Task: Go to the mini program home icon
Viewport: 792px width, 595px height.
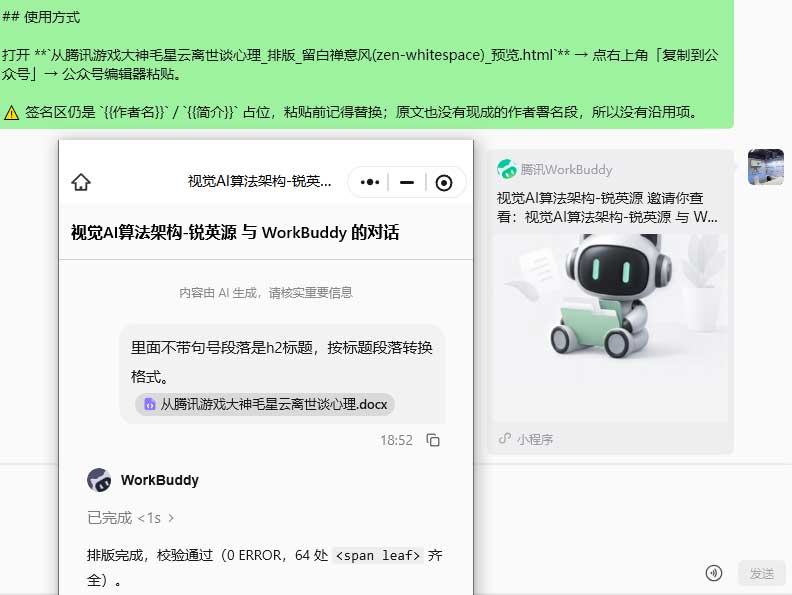Action: 81,182
